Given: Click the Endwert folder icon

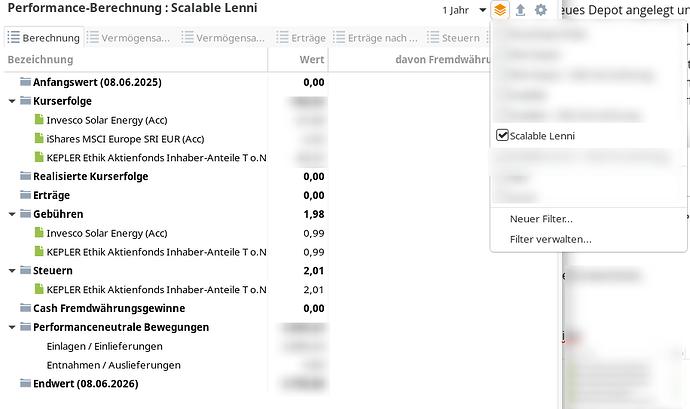Looking at the screenshot, I should click(26, 383).
